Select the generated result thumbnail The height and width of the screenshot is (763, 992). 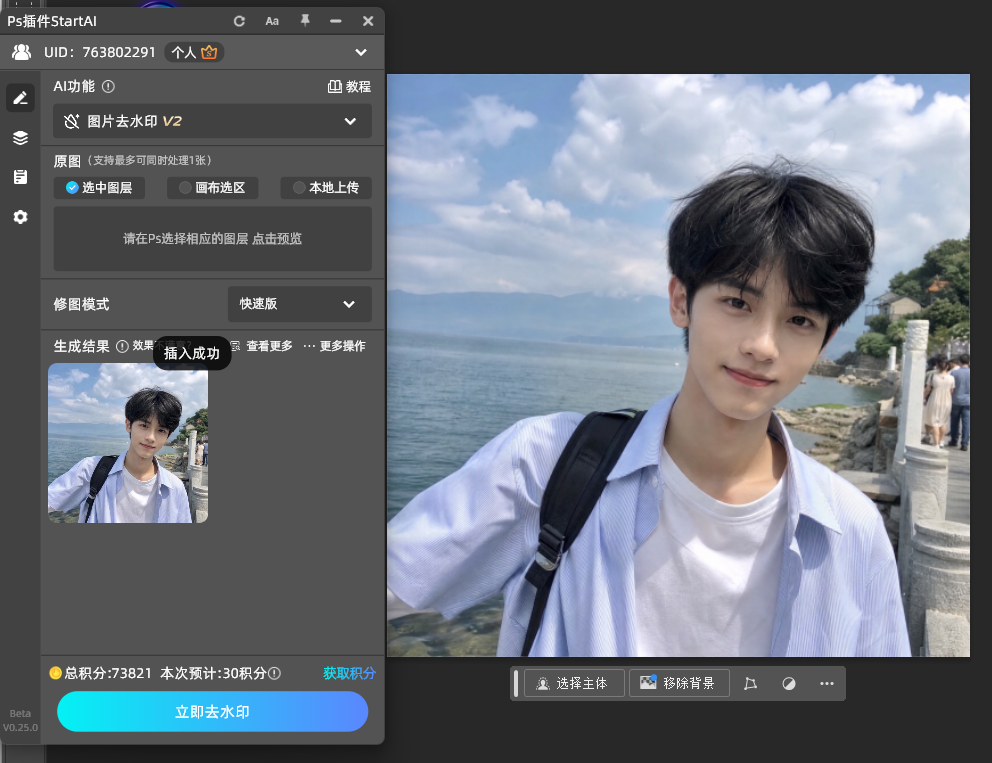point(128,443)
